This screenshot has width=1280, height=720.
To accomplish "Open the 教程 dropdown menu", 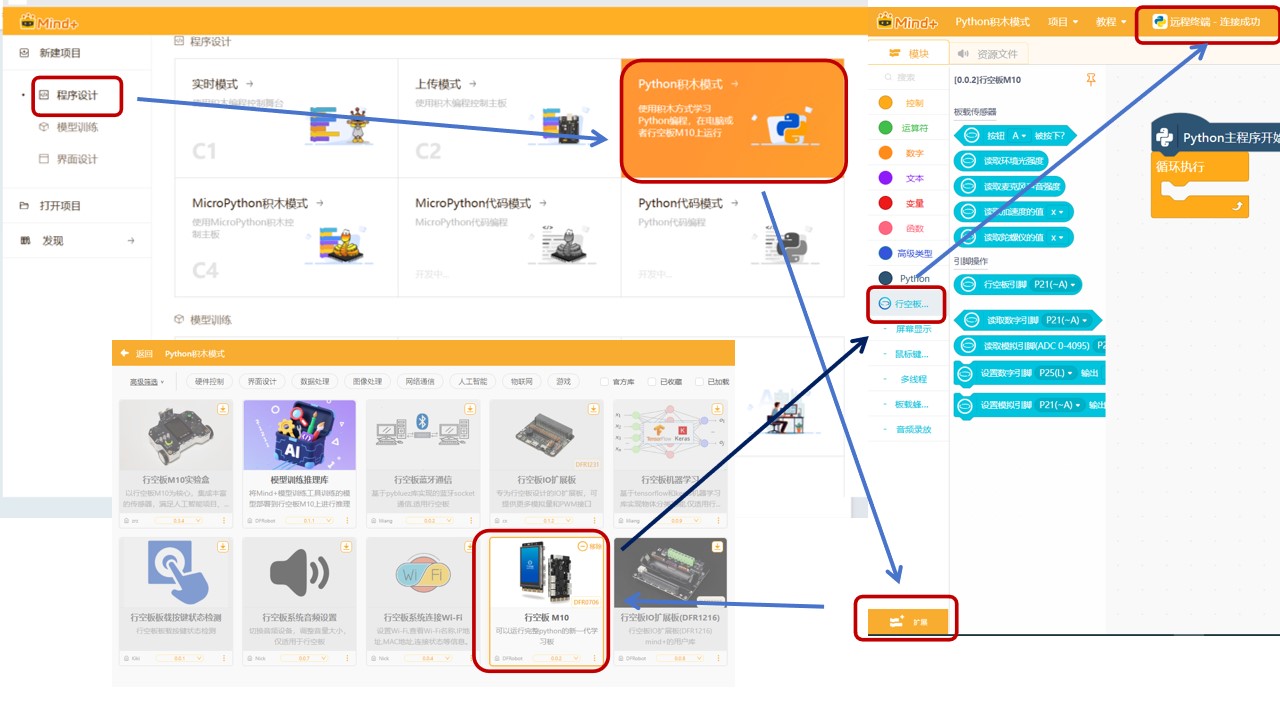I will point(1110,22).
